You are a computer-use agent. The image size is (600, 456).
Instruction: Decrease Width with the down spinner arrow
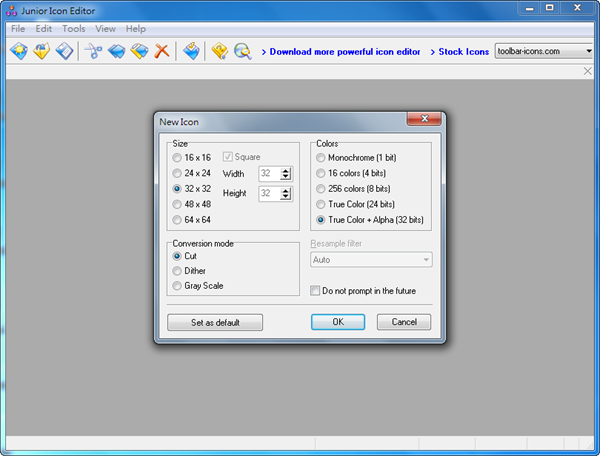coord(285,177)
